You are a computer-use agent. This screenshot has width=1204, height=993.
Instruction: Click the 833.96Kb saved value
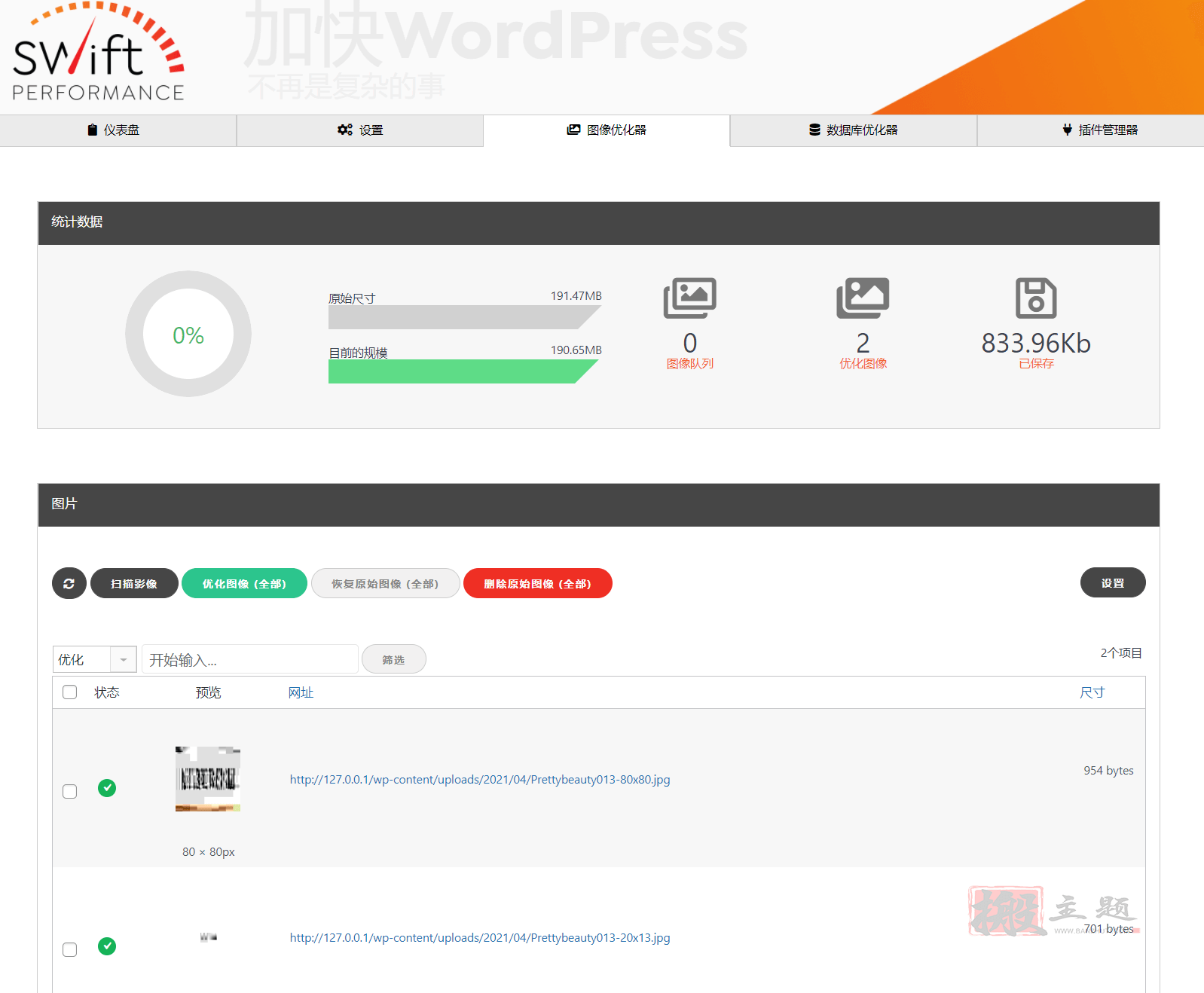coord(1036,343)
